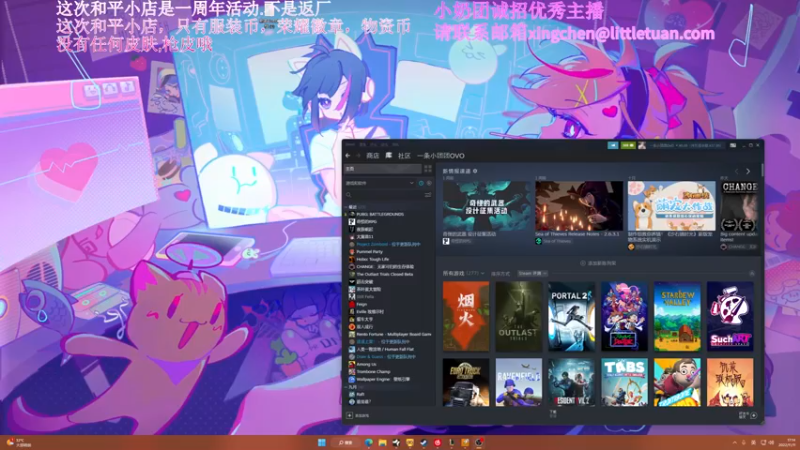Show previous what's new items arrow

point(736,171)
